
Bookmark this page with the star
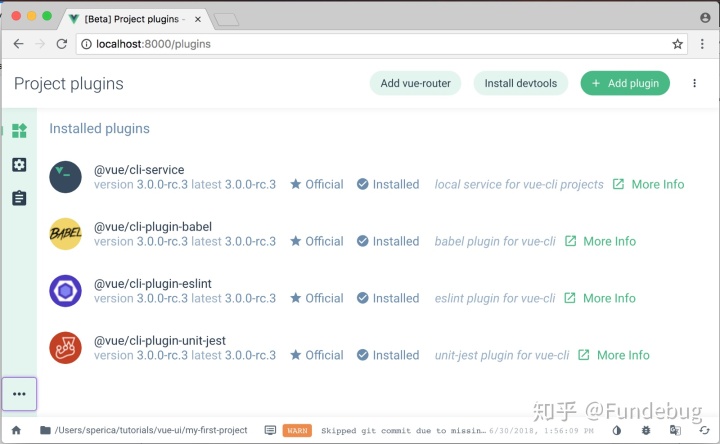click(677, 44)
